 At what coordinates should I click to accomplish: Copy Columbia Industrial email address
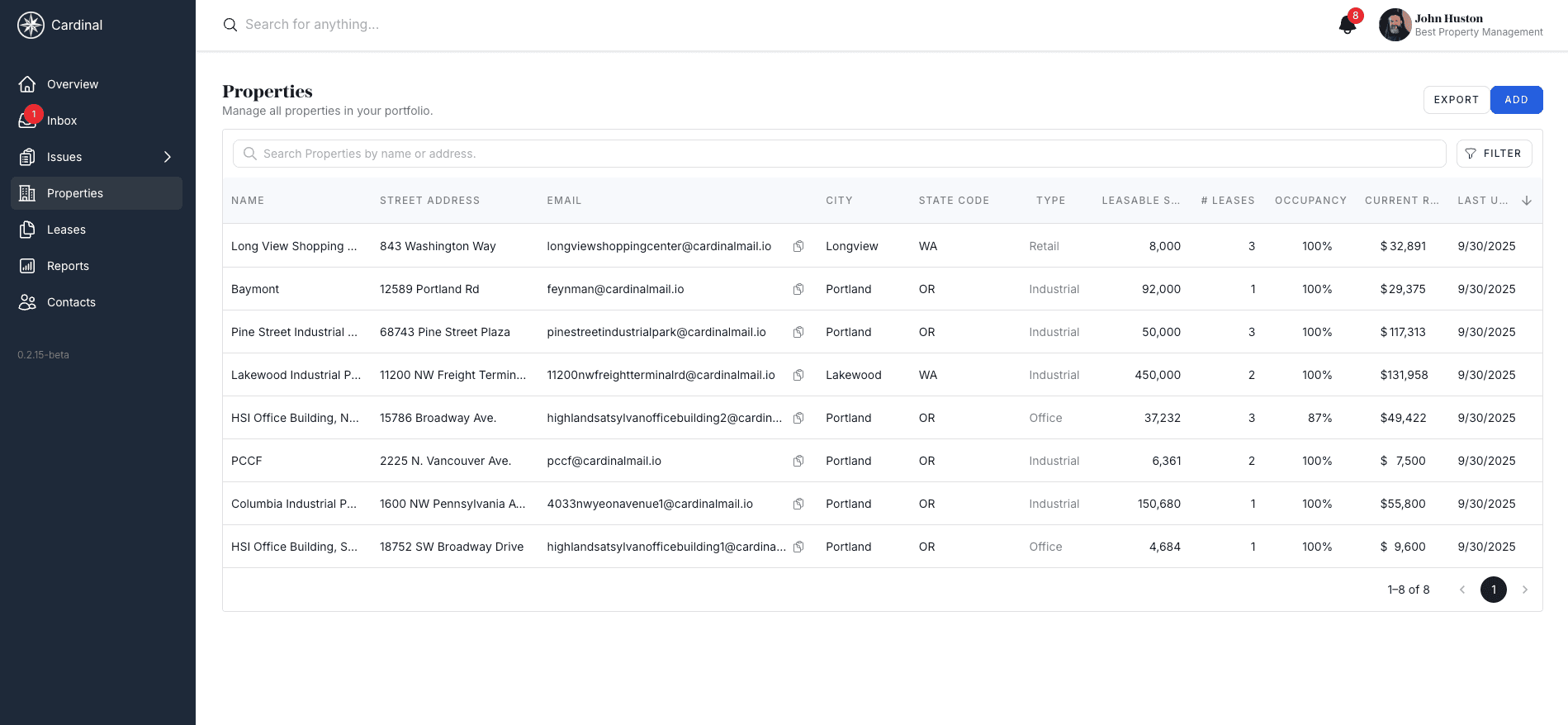pyautogui.click(x=798, y=504)
